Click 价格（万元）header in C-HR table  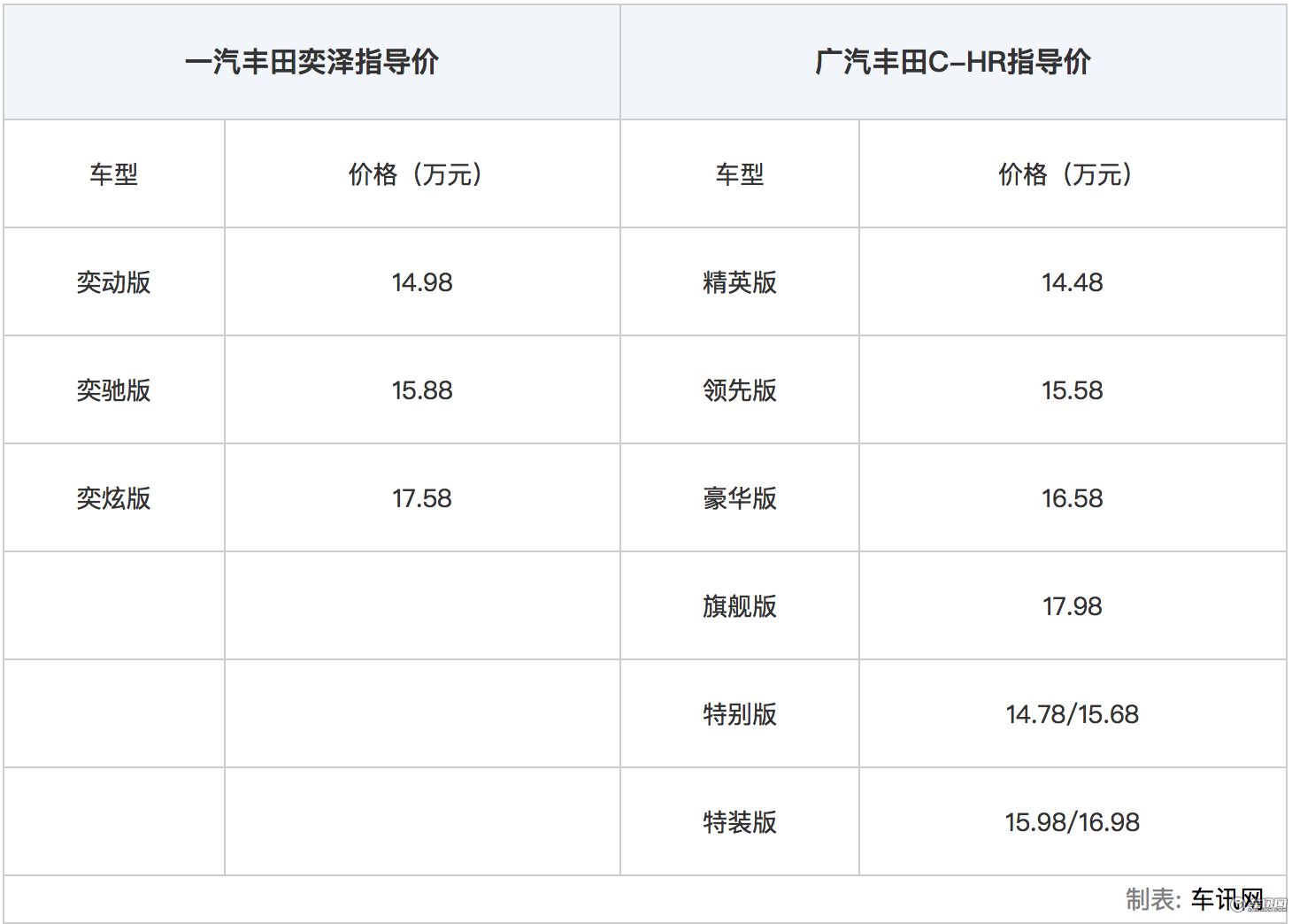coord(1073,174)
